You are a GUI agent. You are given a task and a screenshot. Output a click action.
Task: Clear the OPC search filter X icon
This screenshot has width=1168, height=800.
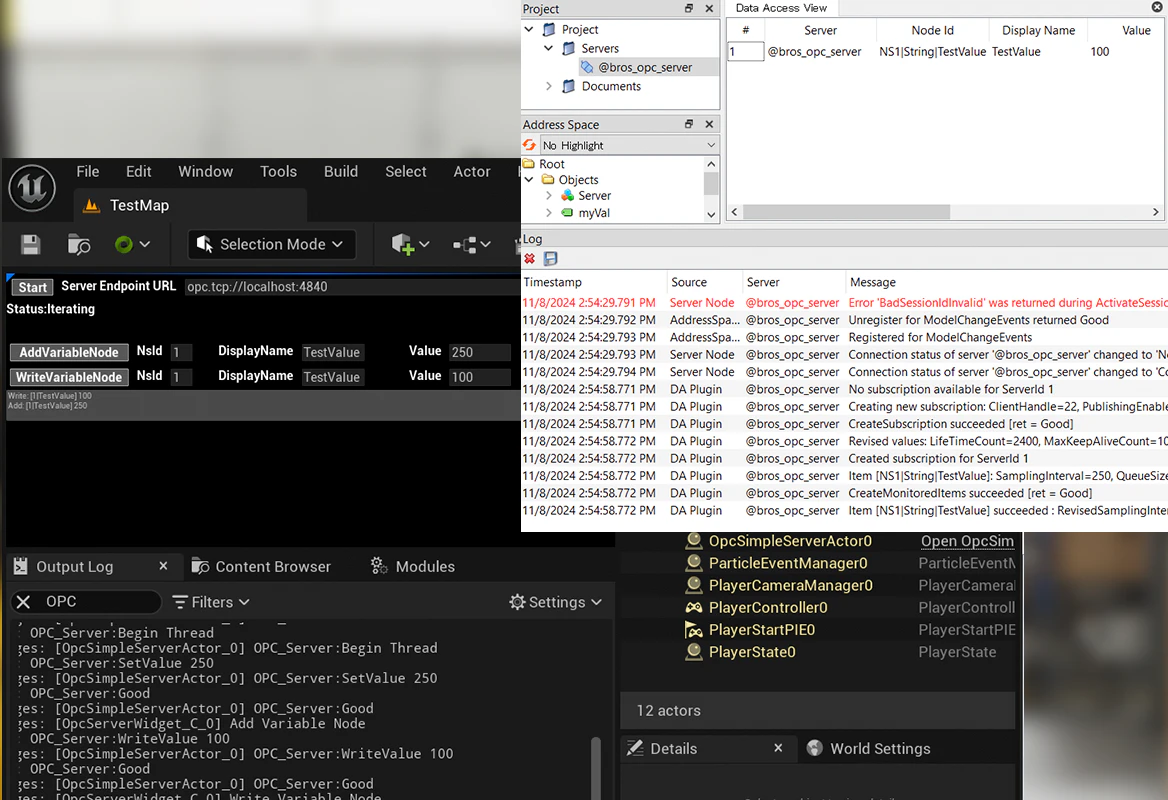[x=23, y=602]
